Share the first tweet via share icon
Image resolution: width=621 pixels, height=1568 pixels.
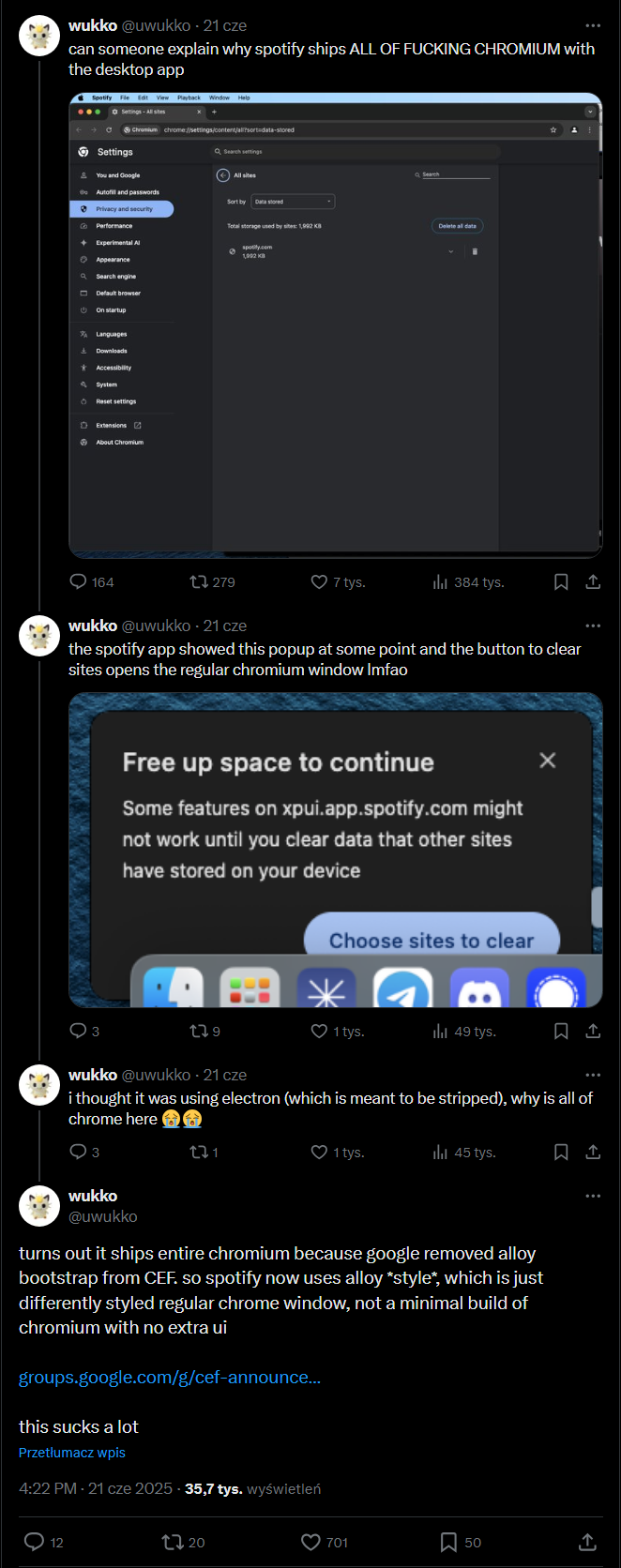coord(593,582)
